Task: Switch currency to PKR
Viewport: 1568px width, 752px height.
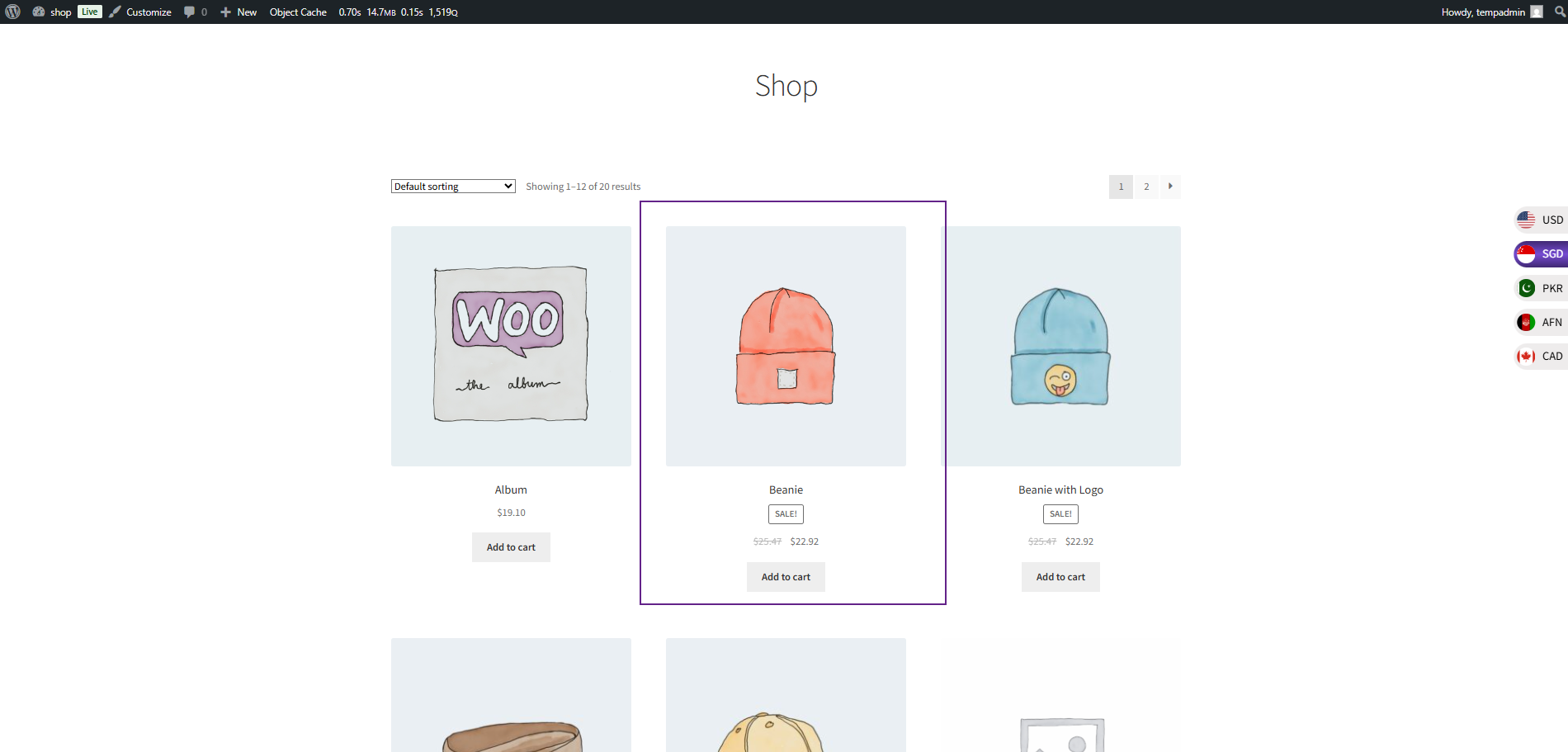Action: click(x=1542, y=288)
